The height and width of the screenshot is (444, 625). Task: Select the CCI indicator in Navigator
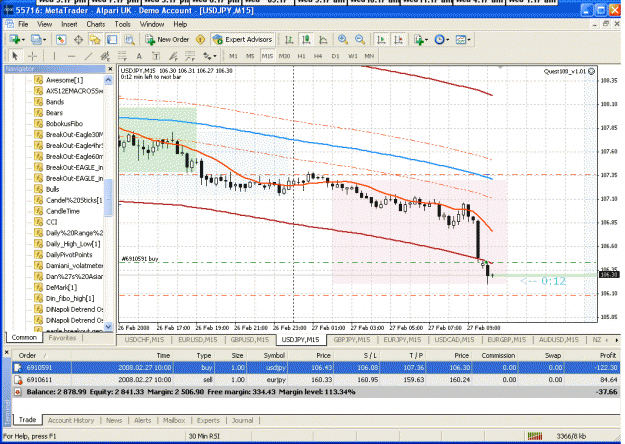(51, 222)
